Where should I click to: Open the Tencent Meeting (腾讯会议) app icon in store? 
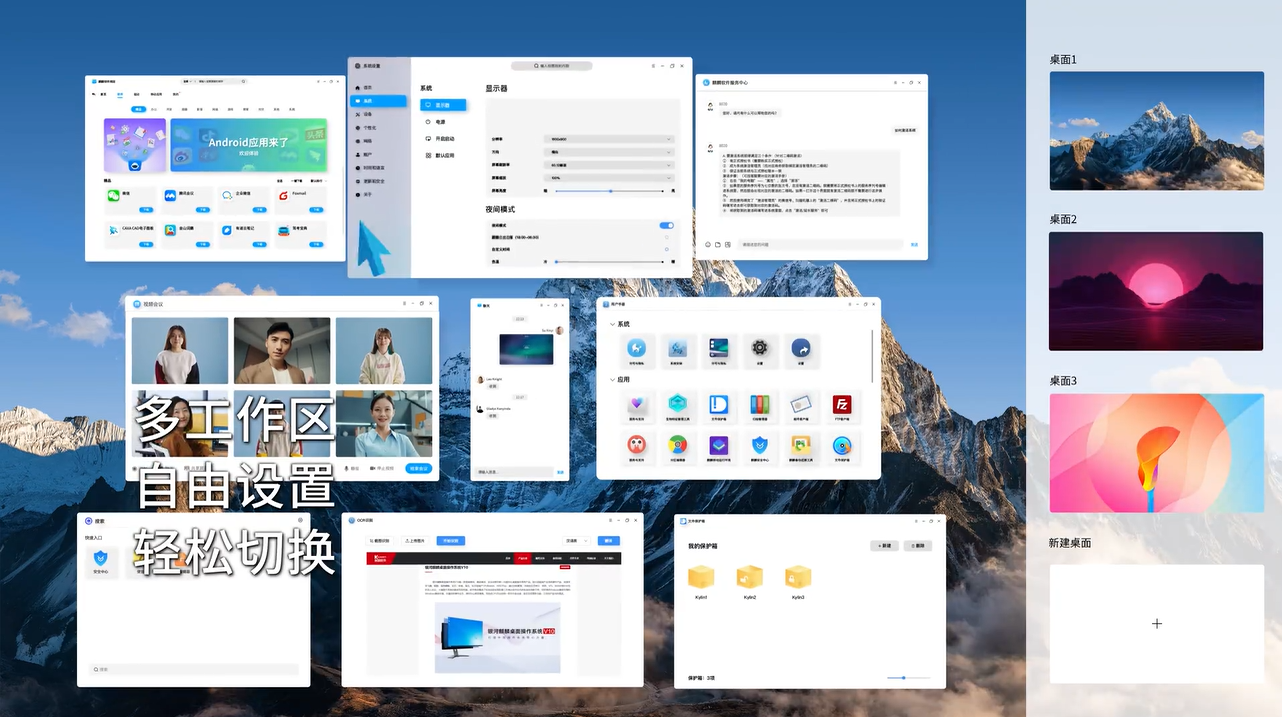coord(171,195)
